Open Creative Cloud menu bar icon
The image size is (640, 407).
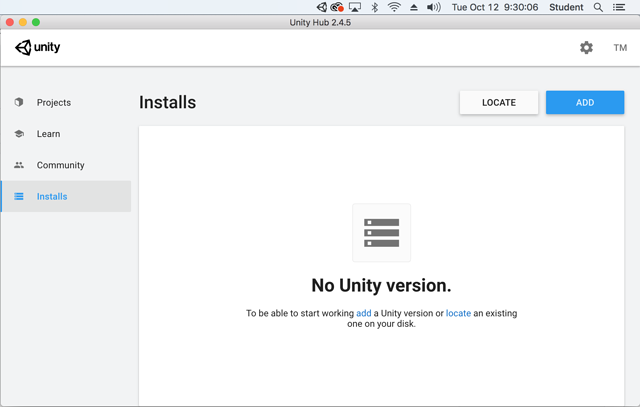click(337, 7)
